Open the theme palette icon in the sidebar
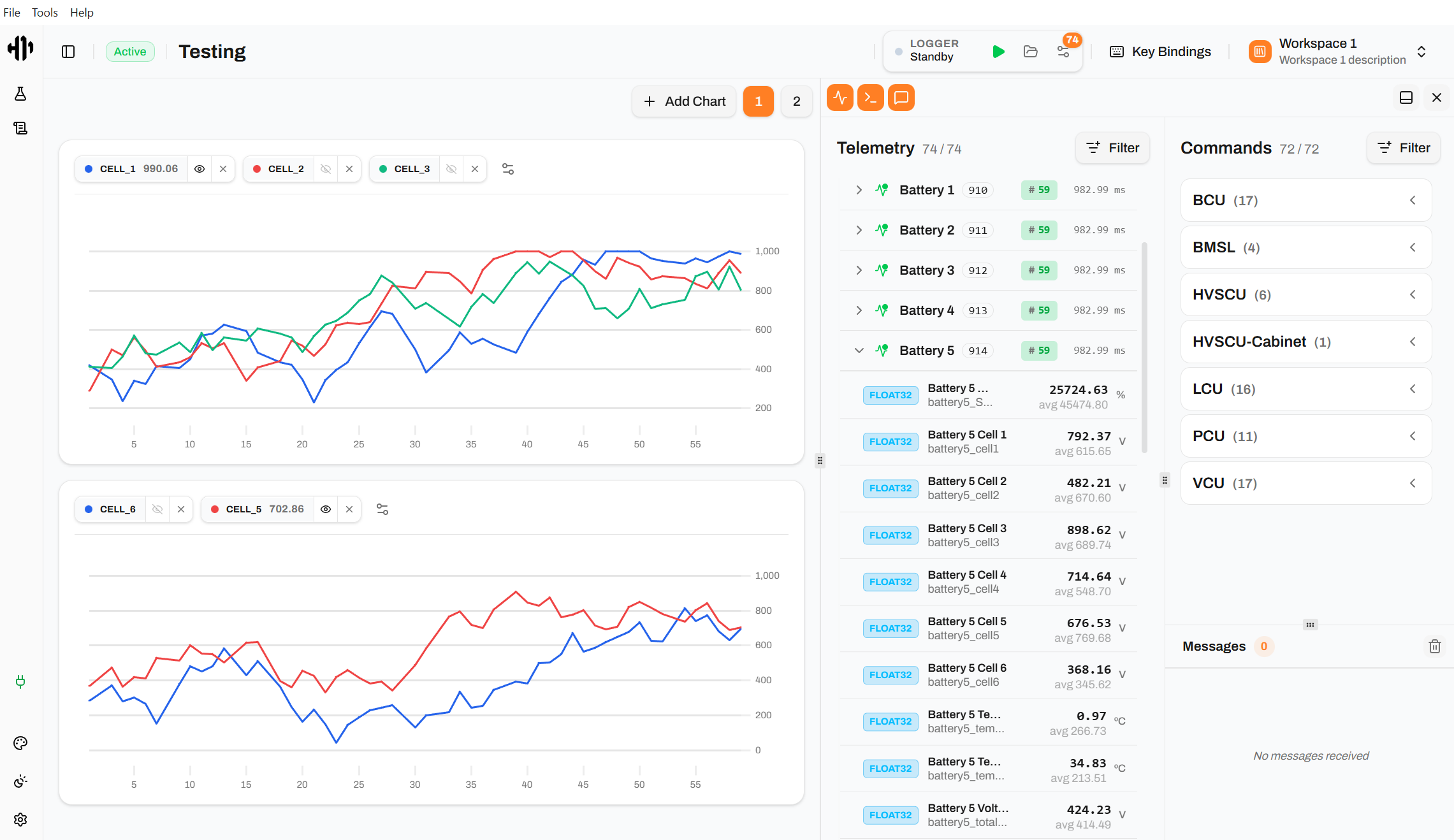The image size is (1454, 840). pos(20,743)
